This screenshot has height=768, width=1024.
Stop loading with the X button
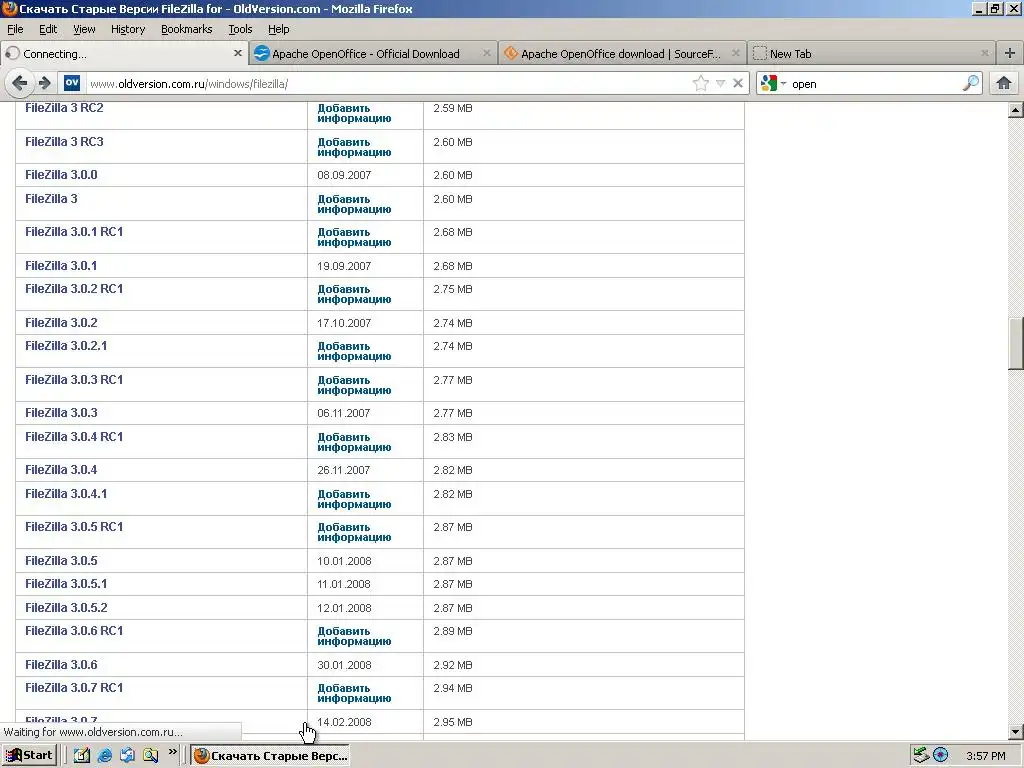tap(737, 83)
